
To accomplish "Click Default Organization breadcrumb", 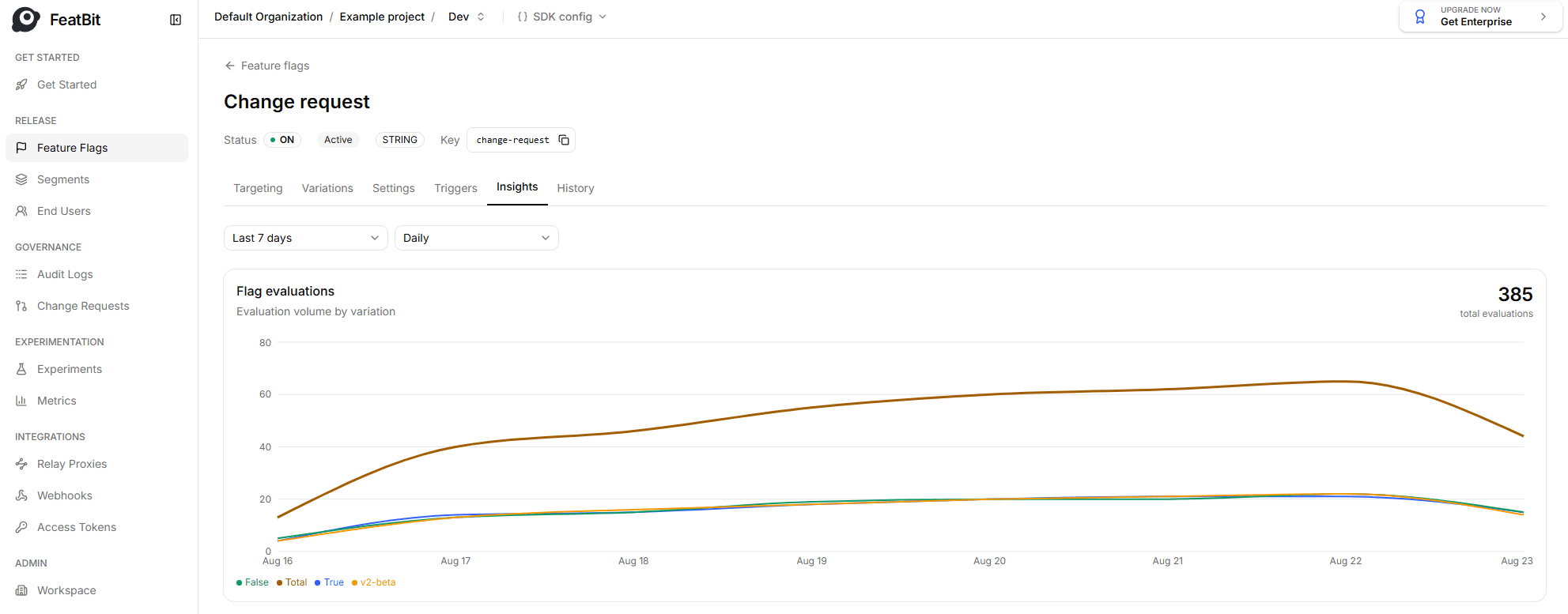I will (268, 17).
